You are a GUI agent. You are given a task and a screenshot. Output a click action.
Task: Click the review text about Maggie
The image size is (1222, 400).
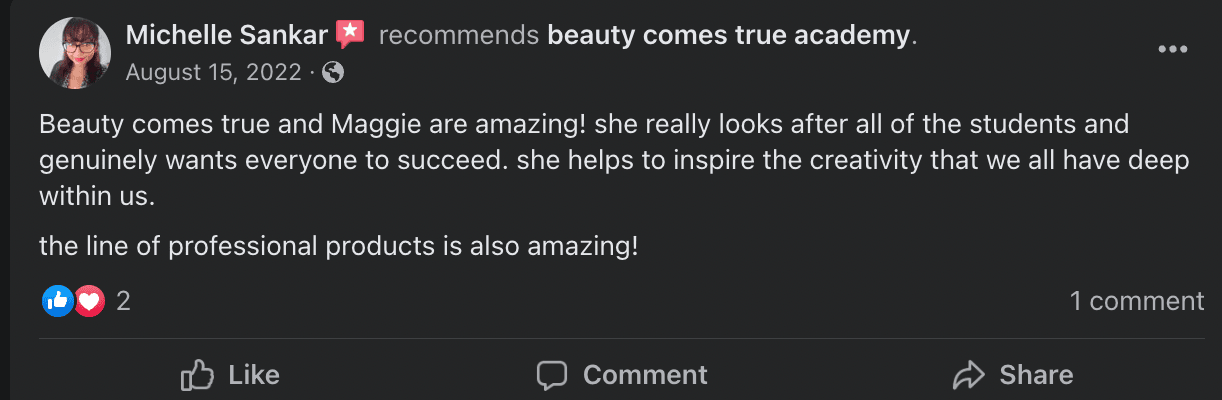point(583,161)
